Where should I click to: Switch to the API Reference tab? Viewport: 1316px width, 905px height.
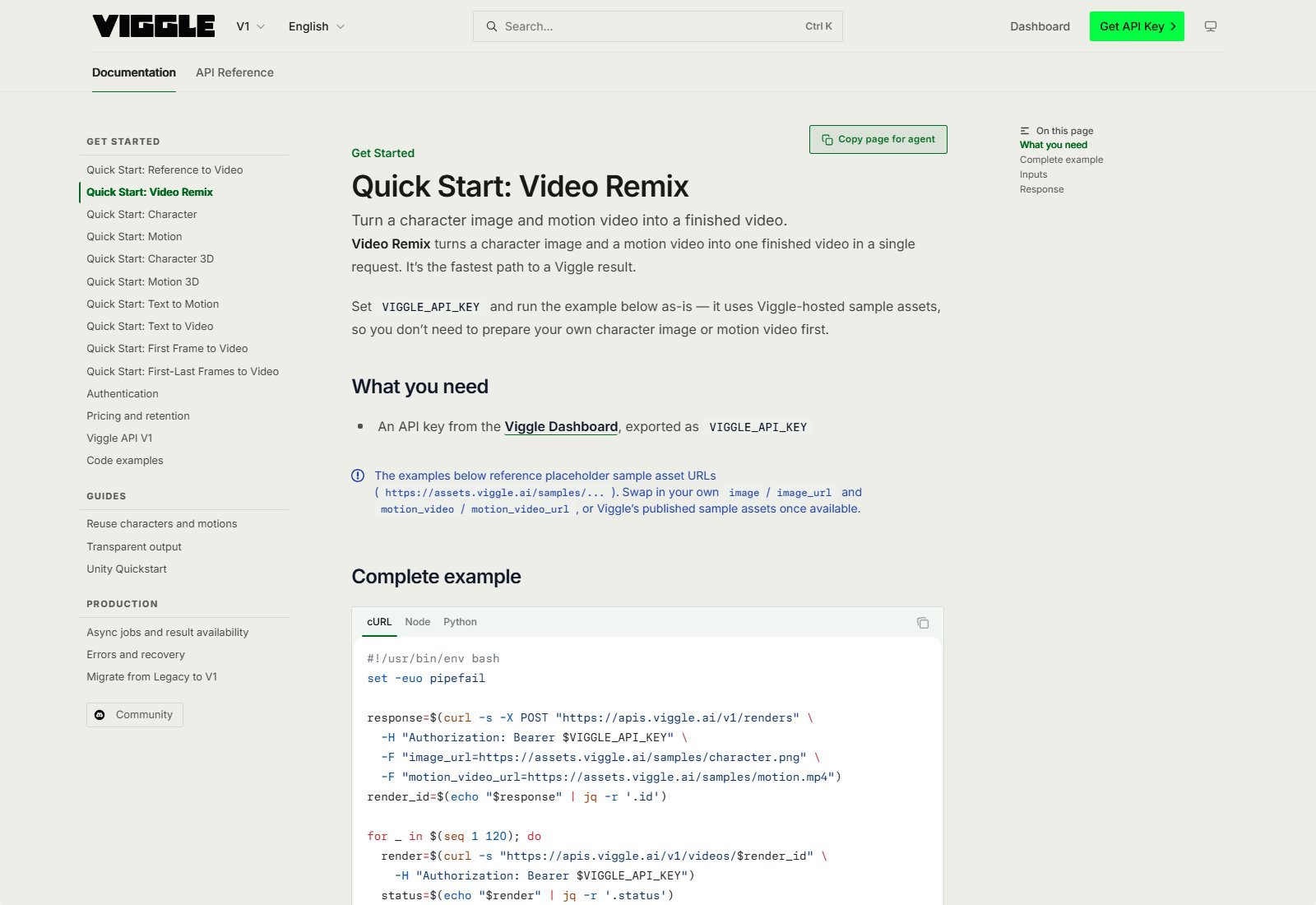point(234,72)
